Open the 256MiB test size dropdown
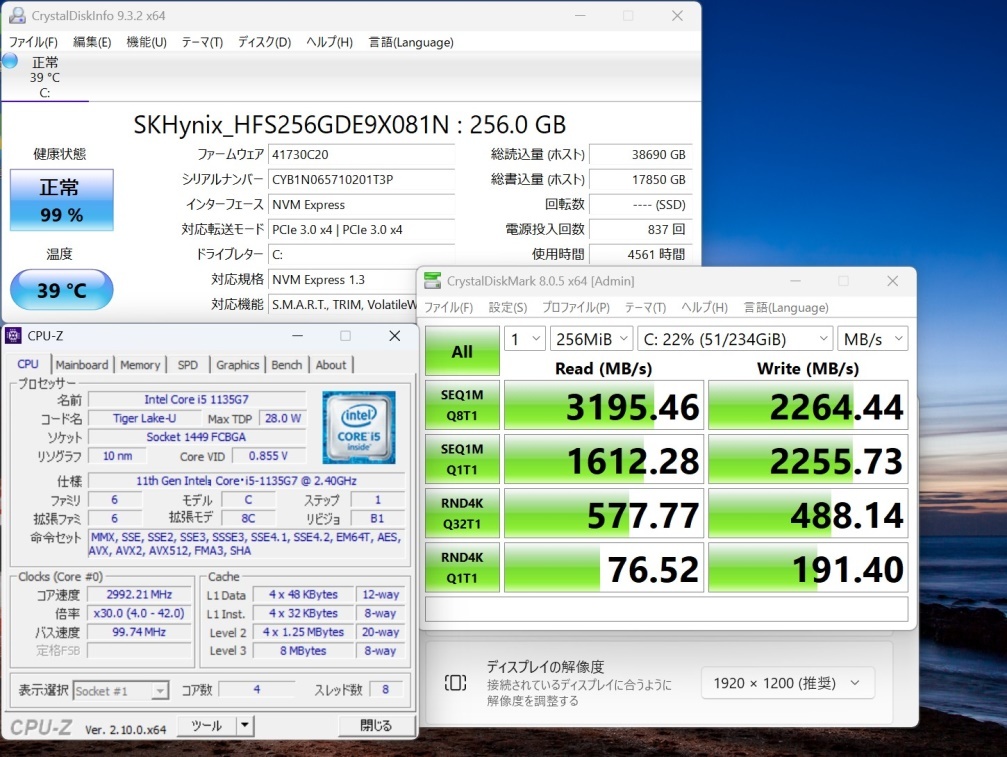The width and height of the screenshot is (1007, 757). (x=591, y=338)
